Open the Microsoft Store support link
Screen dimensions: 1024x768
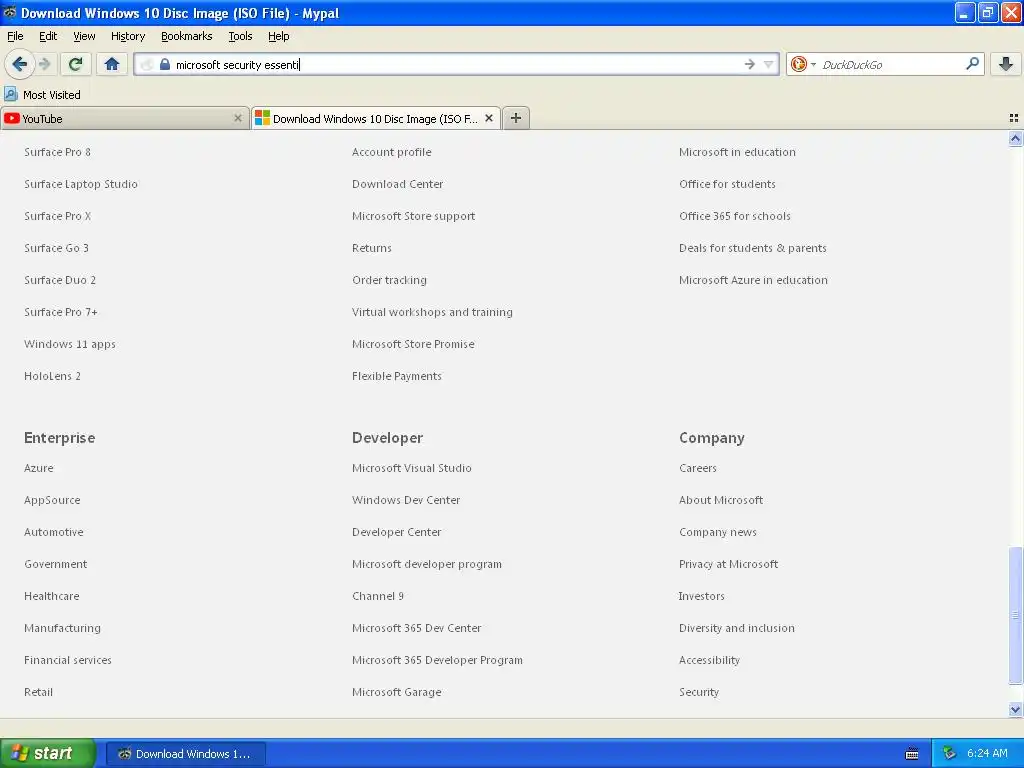pos(413,216)
